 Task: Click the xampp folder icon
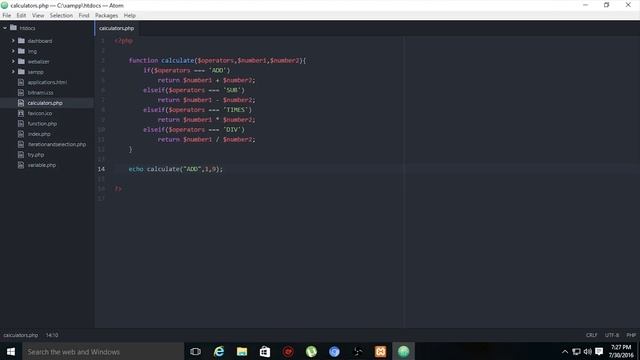click(22, 72)
